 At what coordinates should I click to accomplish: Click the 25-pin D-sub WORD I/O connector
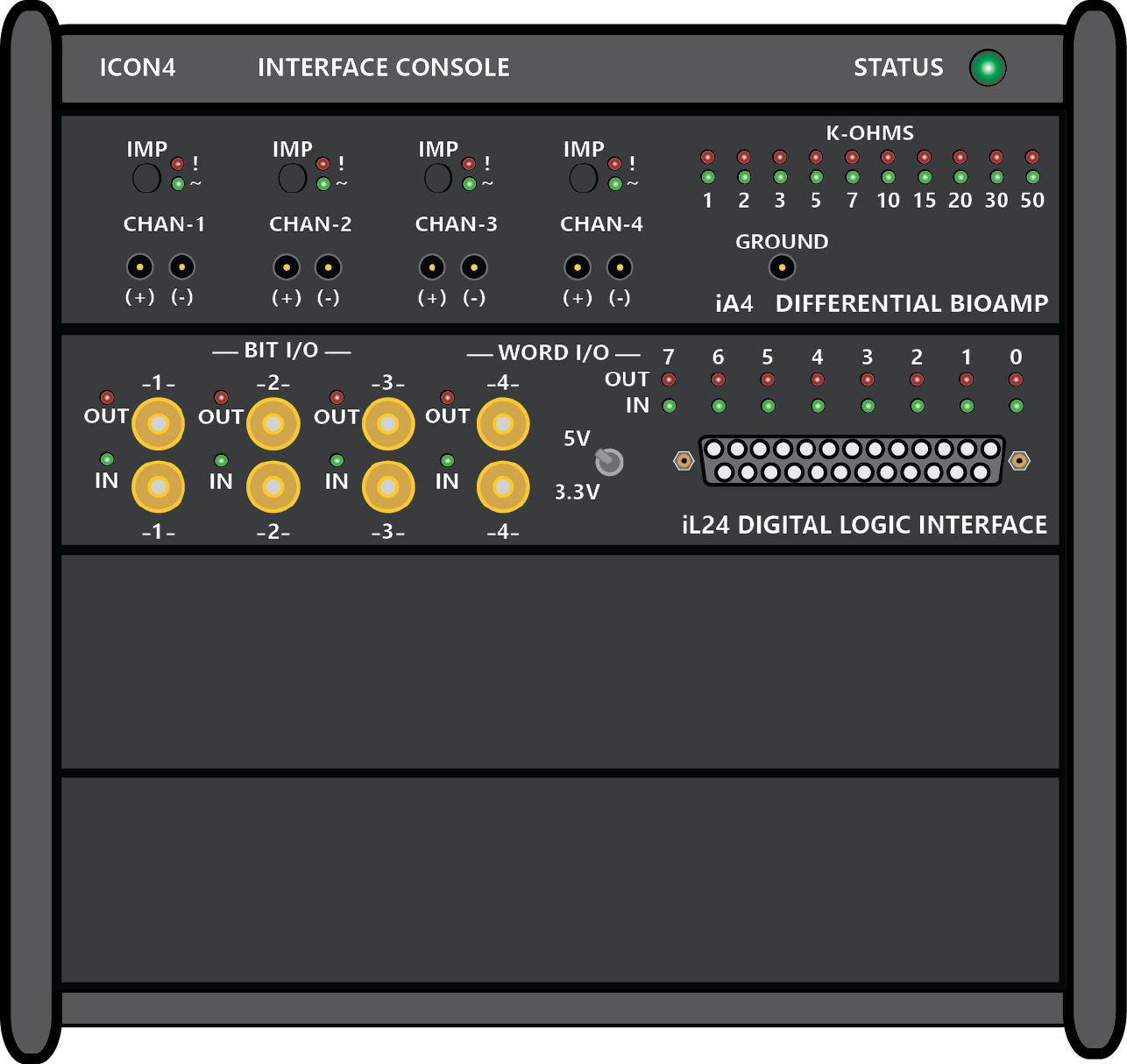[x=852, y=461]
